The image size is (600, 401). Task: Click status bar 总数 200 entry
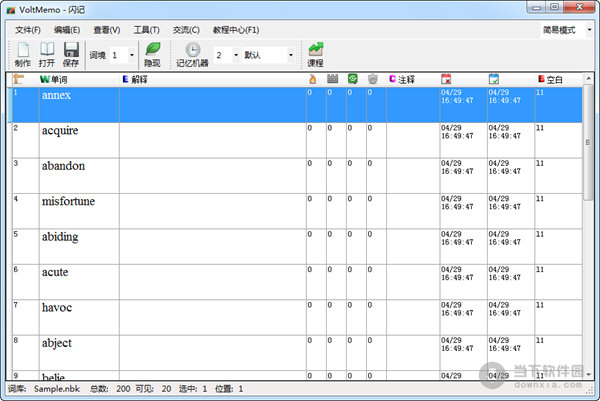click(110, 389)
